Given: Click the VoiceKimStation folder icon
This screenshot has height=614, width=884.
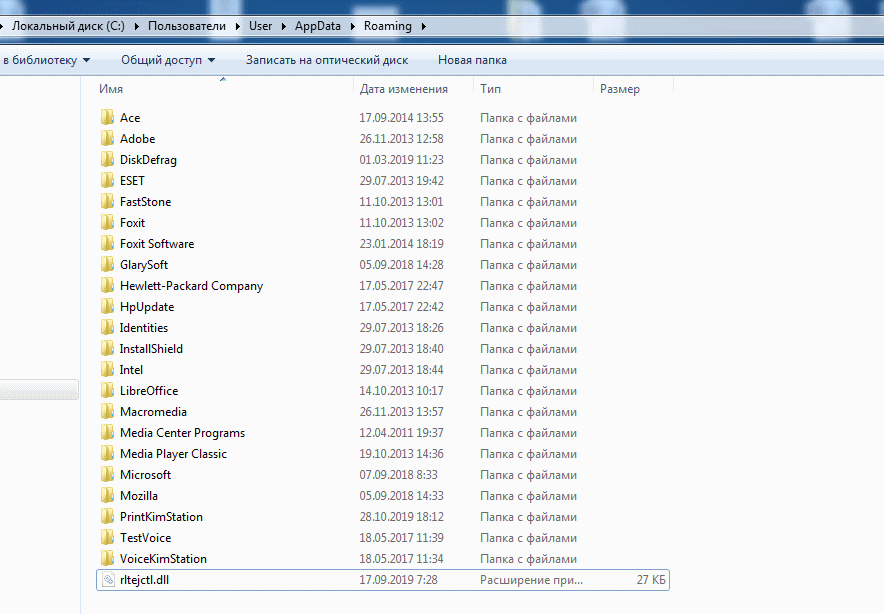Looking at the screenshot, I should coord(107,558).
